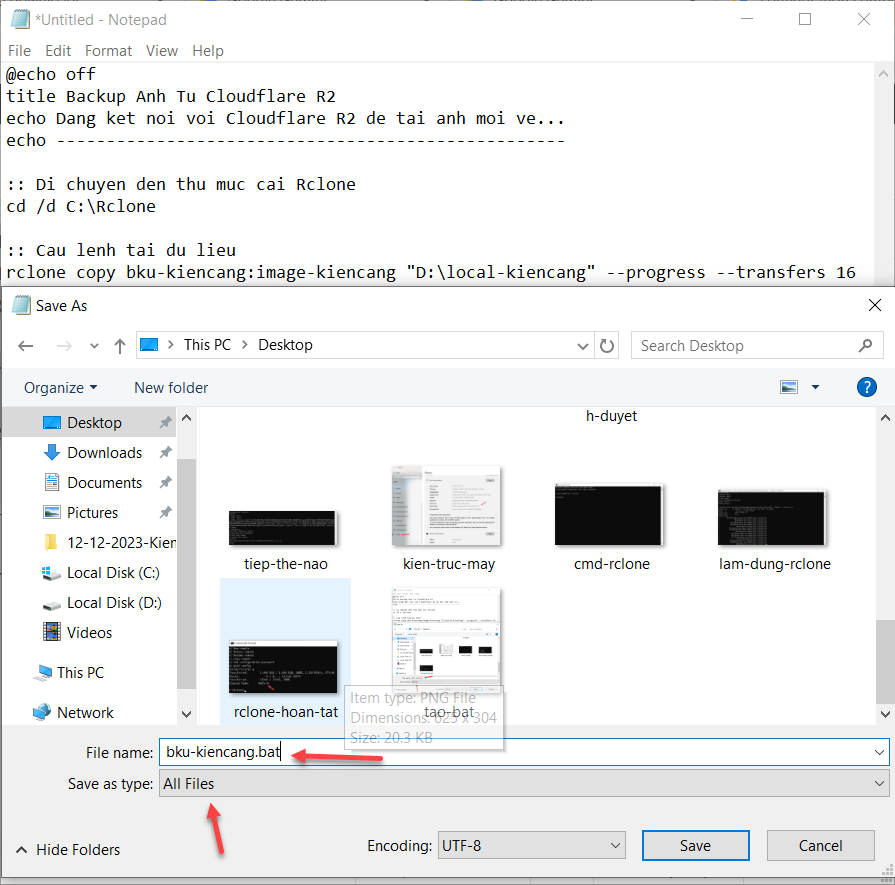Image resolution: width=895 pixels, height=885 pixels.
Task: Refresh the Desktop folder listing
Action: click(607, 346)
